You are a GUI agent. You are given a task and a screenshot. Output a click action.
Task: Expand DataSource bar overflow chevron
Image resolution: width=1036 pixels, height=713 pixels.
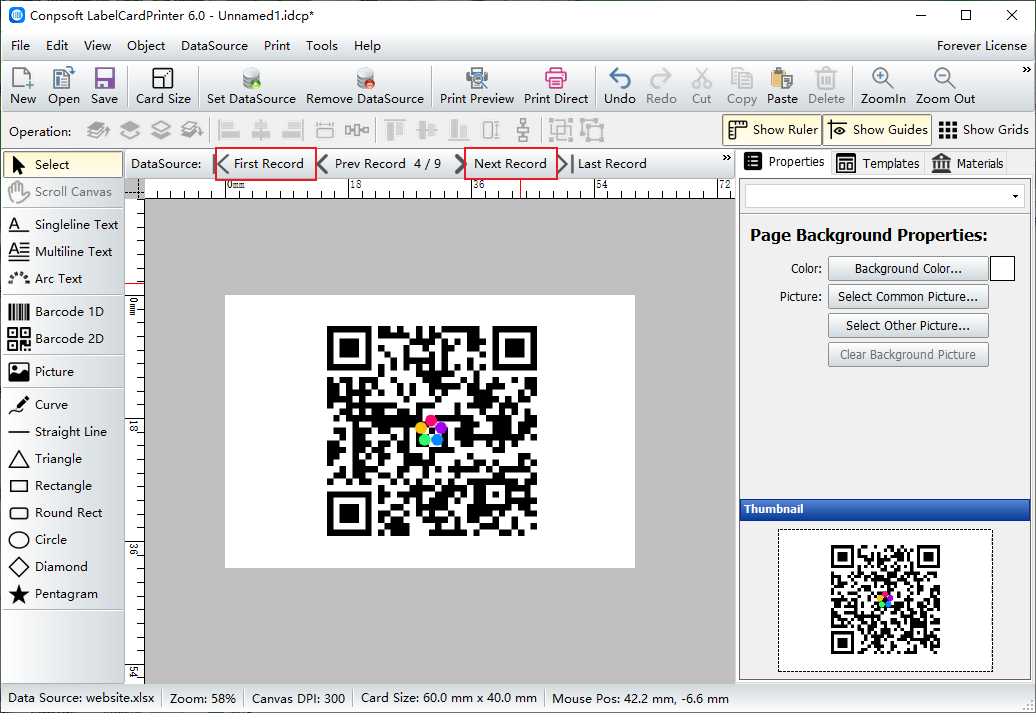pos(727,157)
